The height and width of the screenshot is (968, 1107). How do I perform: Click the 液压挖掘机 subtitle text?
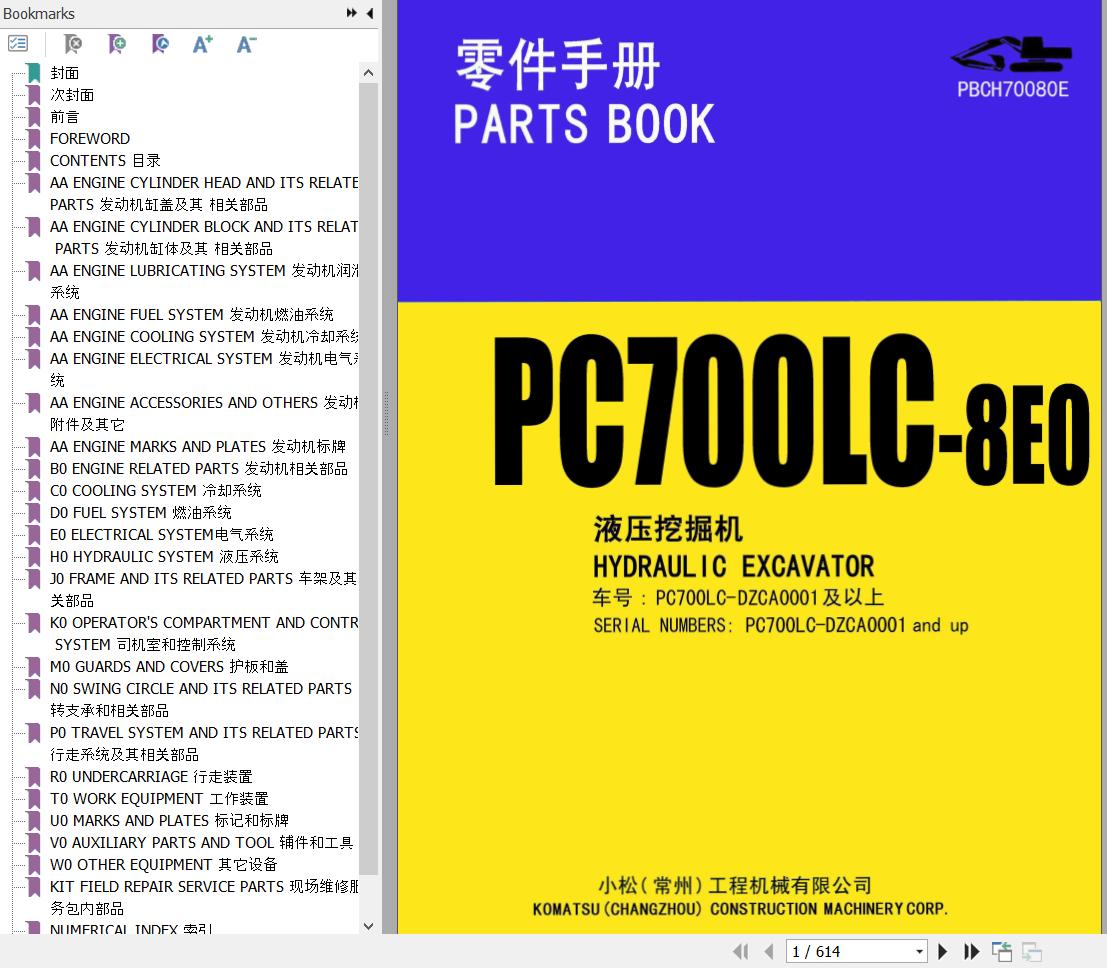[668, 530]
